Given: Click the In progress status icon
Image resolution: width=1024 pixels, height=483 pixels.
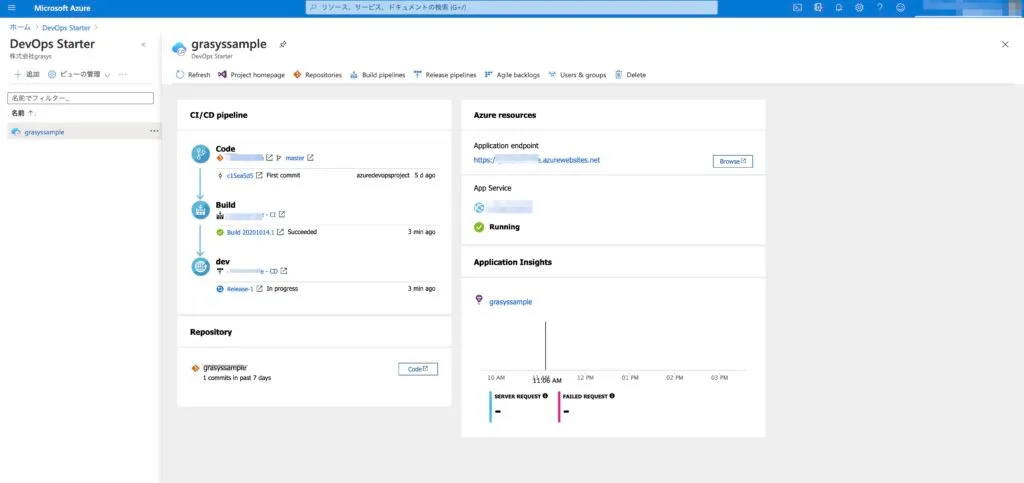Looking at the screenshot, I should 220,288.
